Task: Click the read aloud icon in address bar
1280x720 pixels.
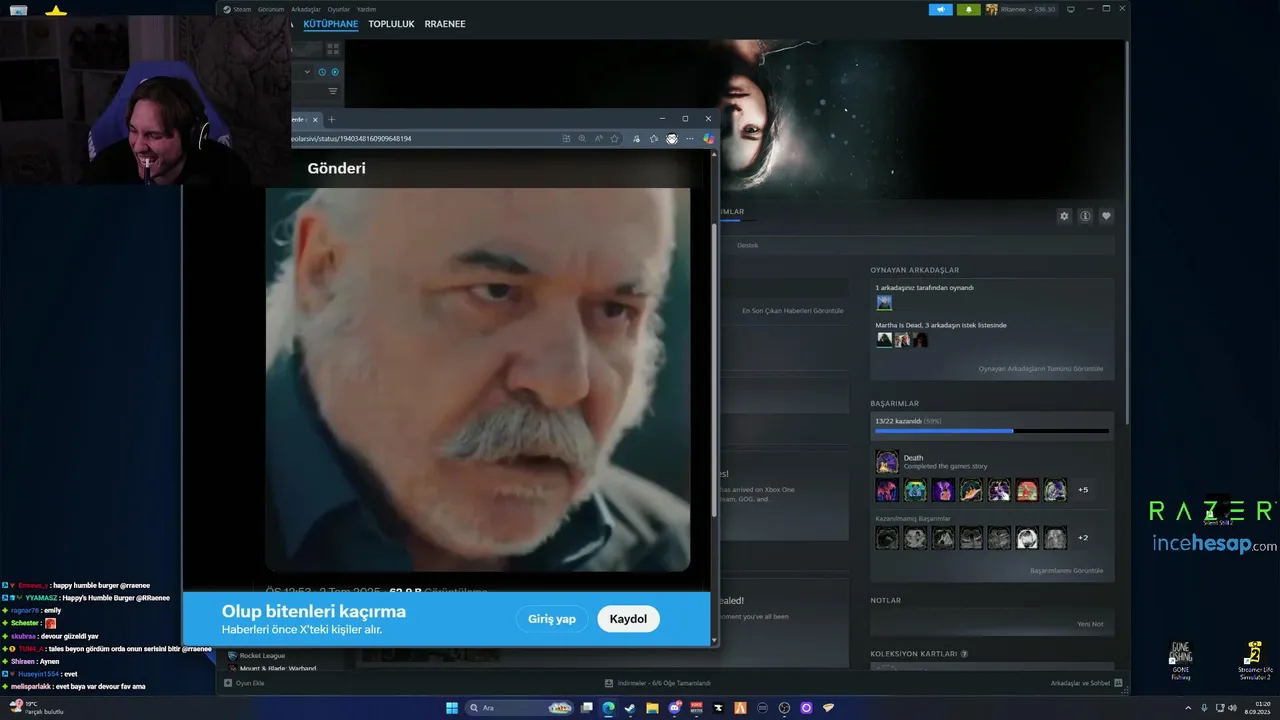Action: pos(598,139)
